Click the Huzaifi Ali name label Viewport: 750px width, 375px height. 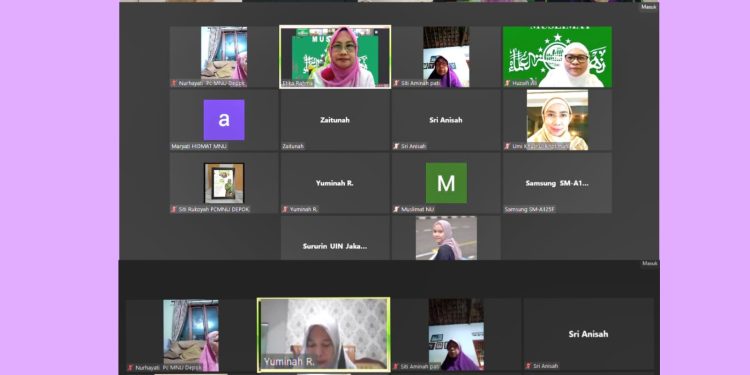(x=525, y=83)
